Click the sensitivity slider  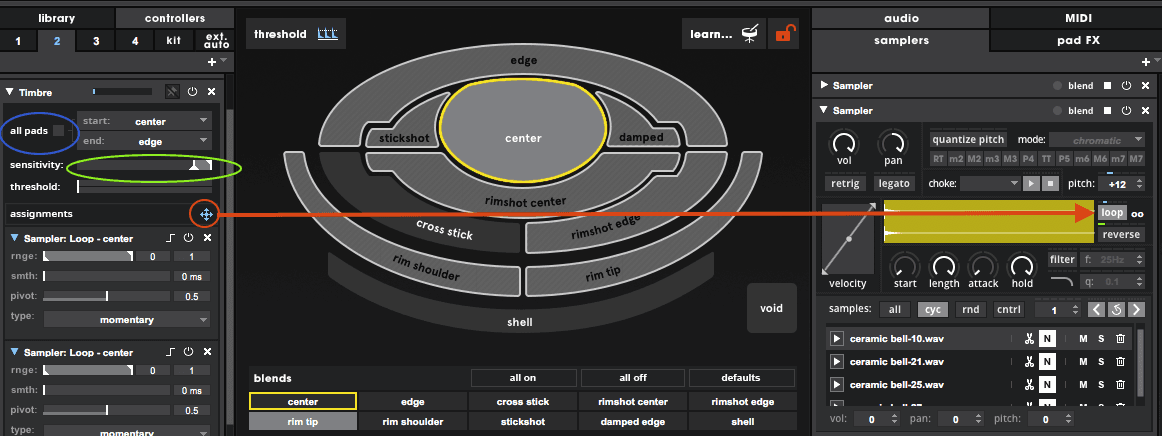pos(144,165)
